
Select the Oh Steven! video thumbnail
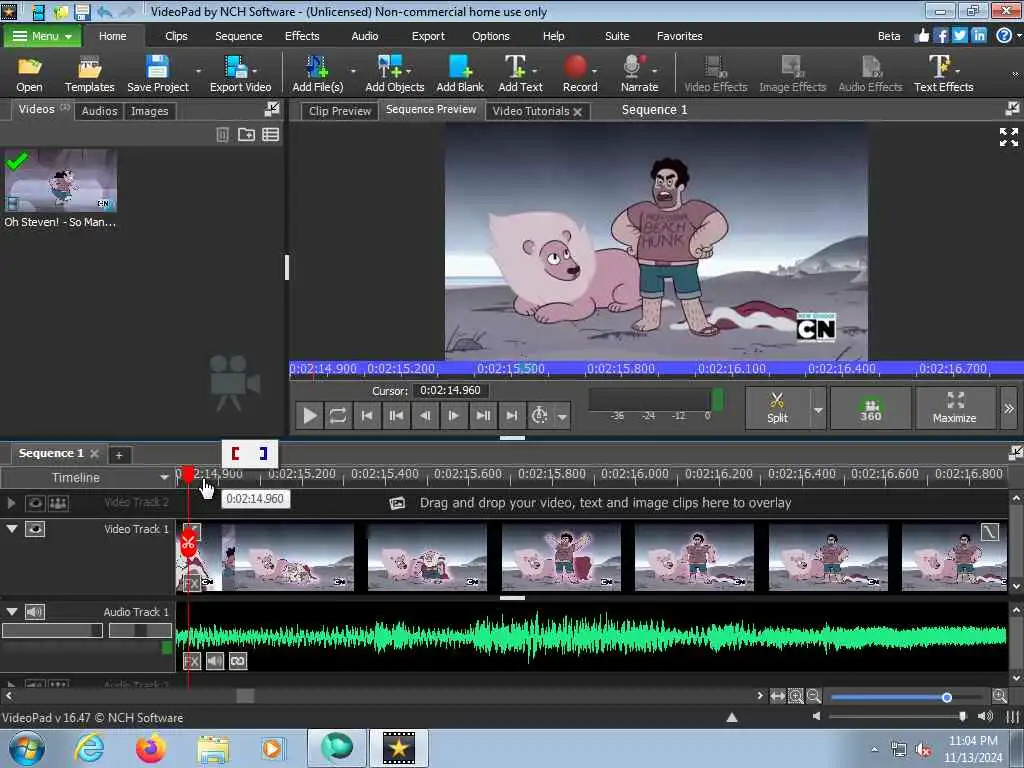[61, 180]
